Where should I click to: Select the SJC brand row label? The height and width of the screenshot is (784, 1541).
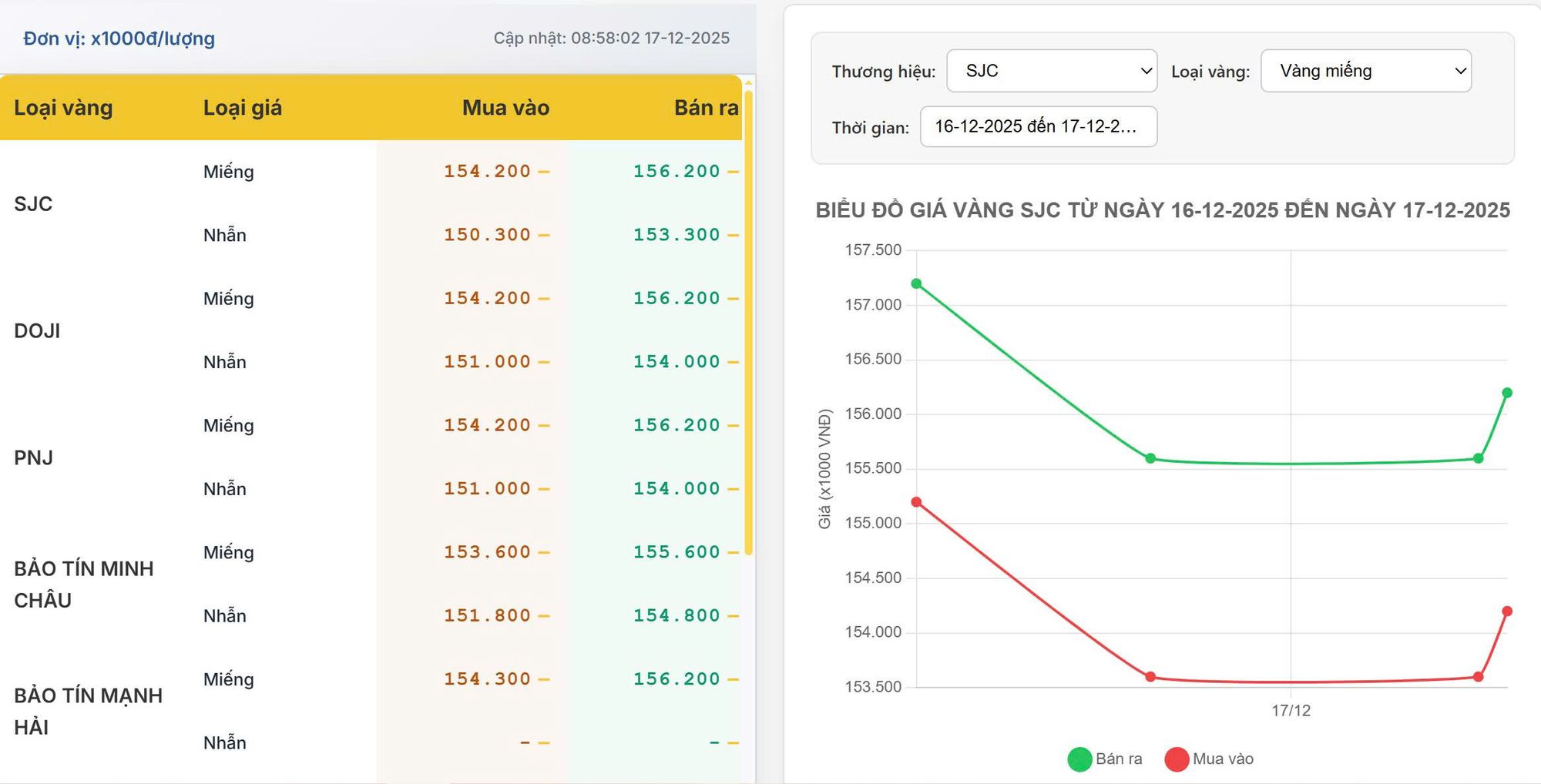click(x=33, y=204)
